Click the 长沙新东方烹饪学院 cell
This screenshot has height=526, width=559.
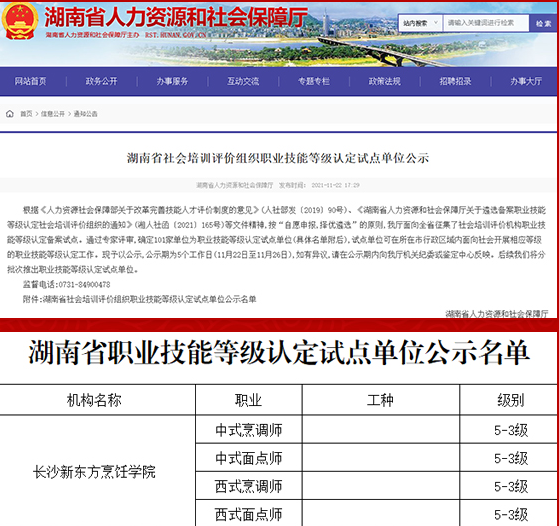94,472
